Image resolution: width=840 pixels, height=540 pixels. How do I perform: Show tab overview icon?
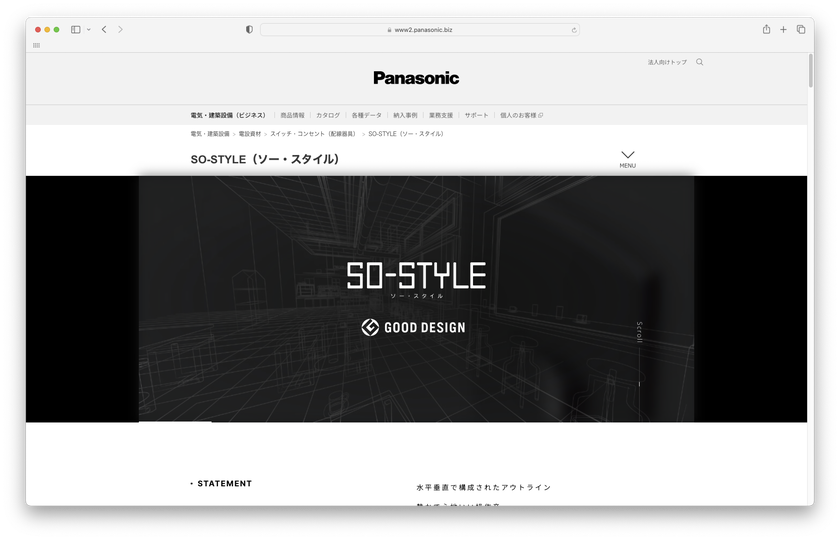click(801, 29)
